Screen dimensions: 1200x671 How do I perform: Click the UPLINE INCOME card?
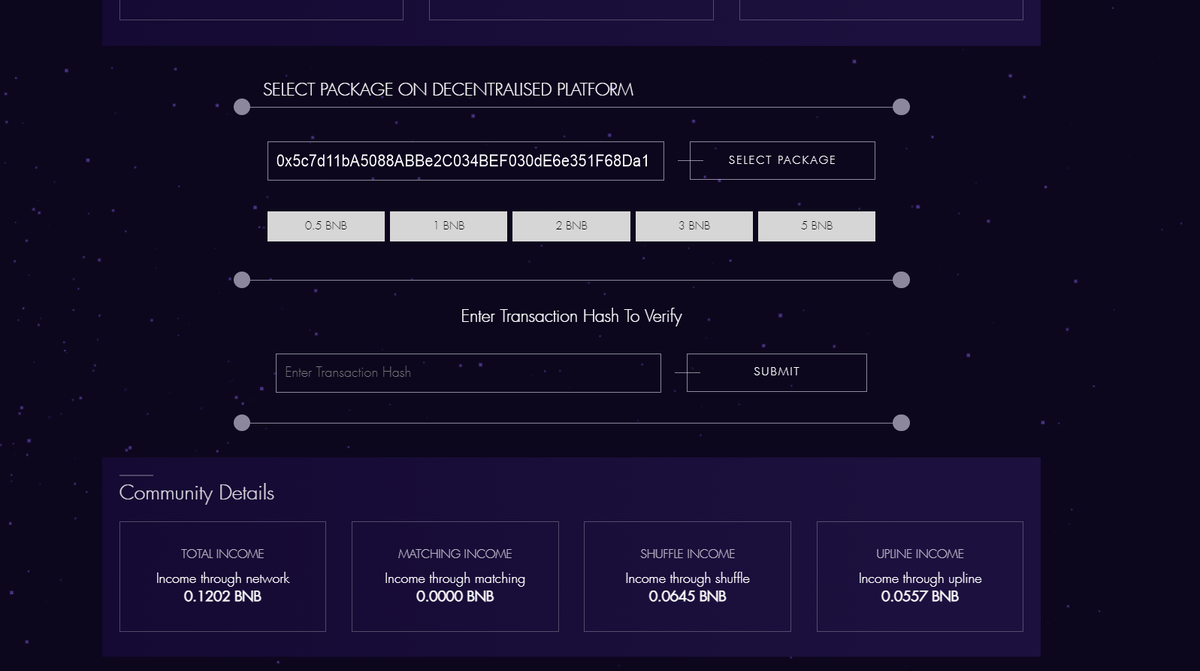pos(920,576)
